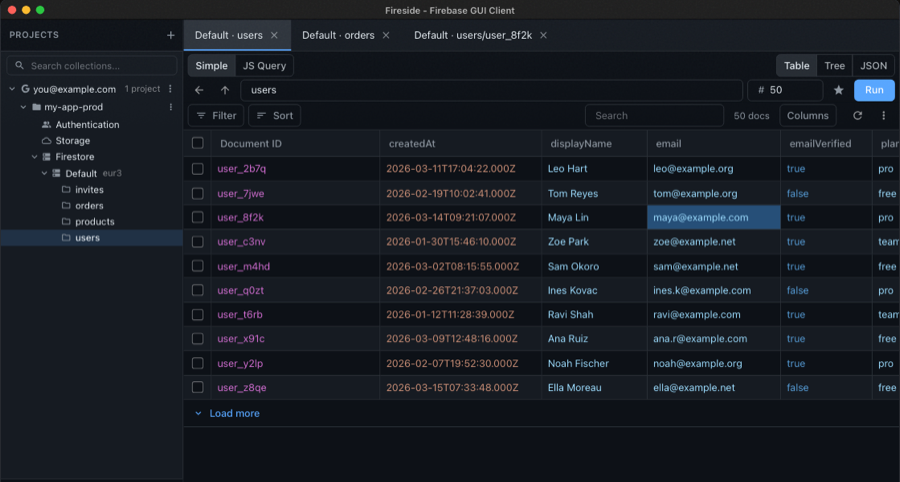Viewport: 900px width, 482px height.
Task: Open the my-app-prod project options menu
Action: tap(170, 107)
